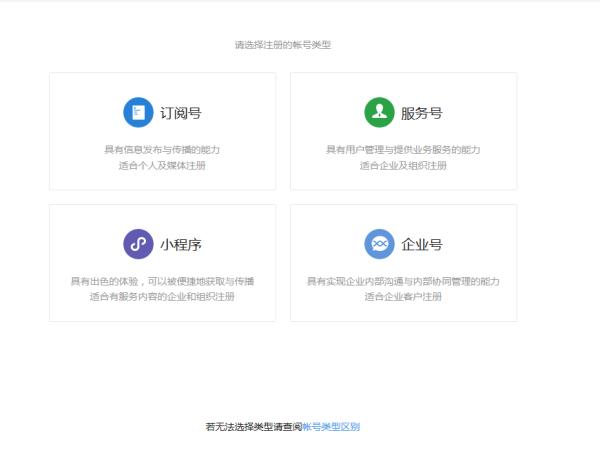Click the text 适合有服务内容的企业和组织注册

tap(162, 297)
